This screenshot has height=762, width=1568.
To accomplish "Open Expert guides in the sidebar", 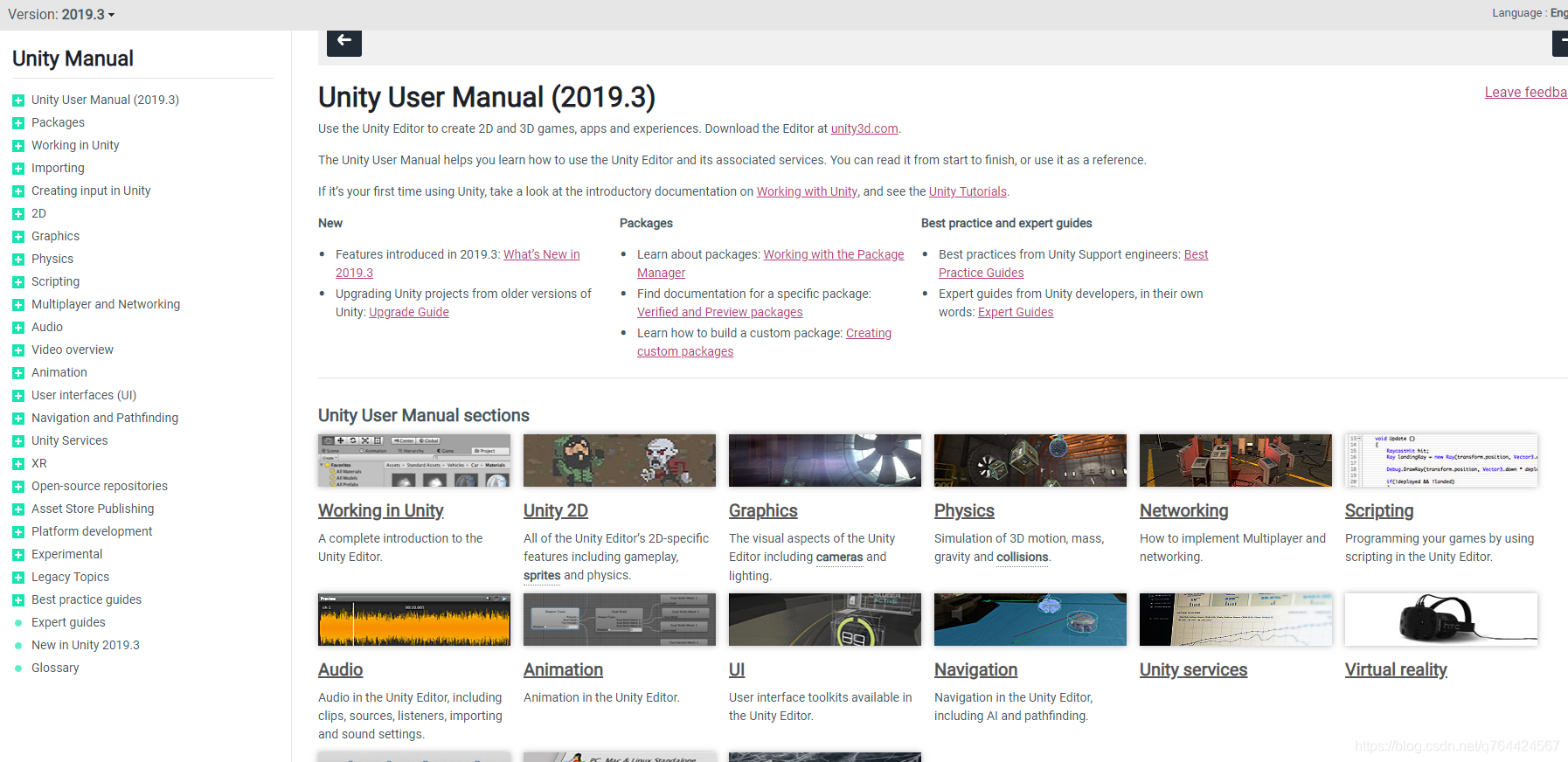I will click(x=68, y=622).
